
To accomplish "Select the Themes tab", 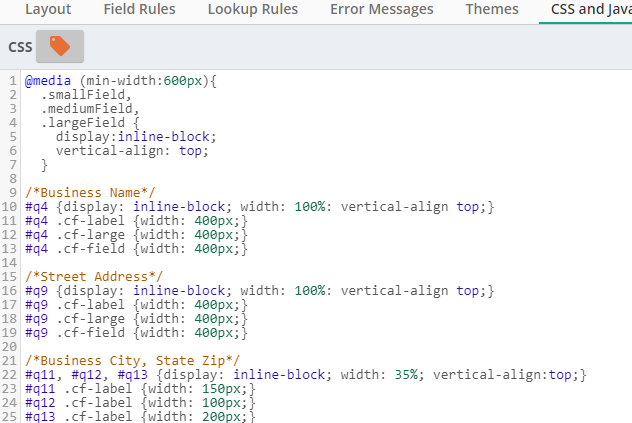I will click(x=492, y=9).
